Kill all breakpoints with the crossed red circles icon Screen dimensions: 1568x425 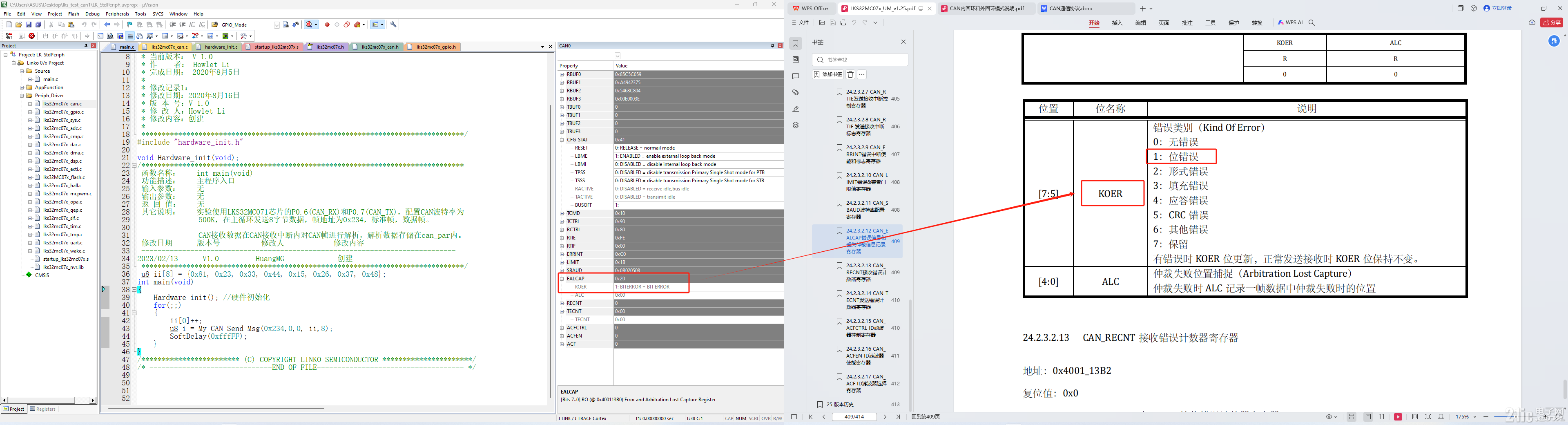click(x=357, y=25)
